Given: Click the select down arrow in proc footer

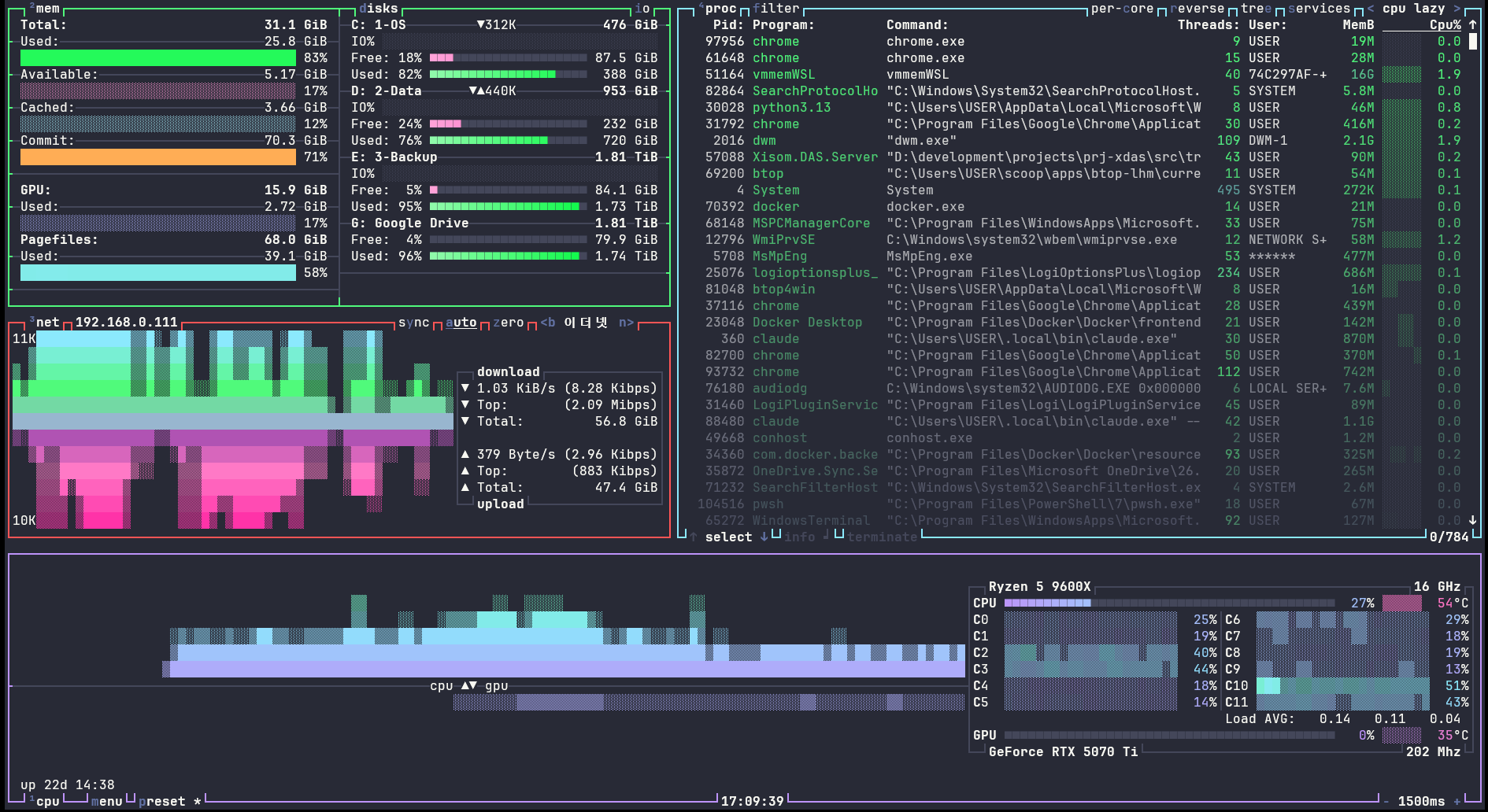Looking at the screenshot, I should point(764,537).
